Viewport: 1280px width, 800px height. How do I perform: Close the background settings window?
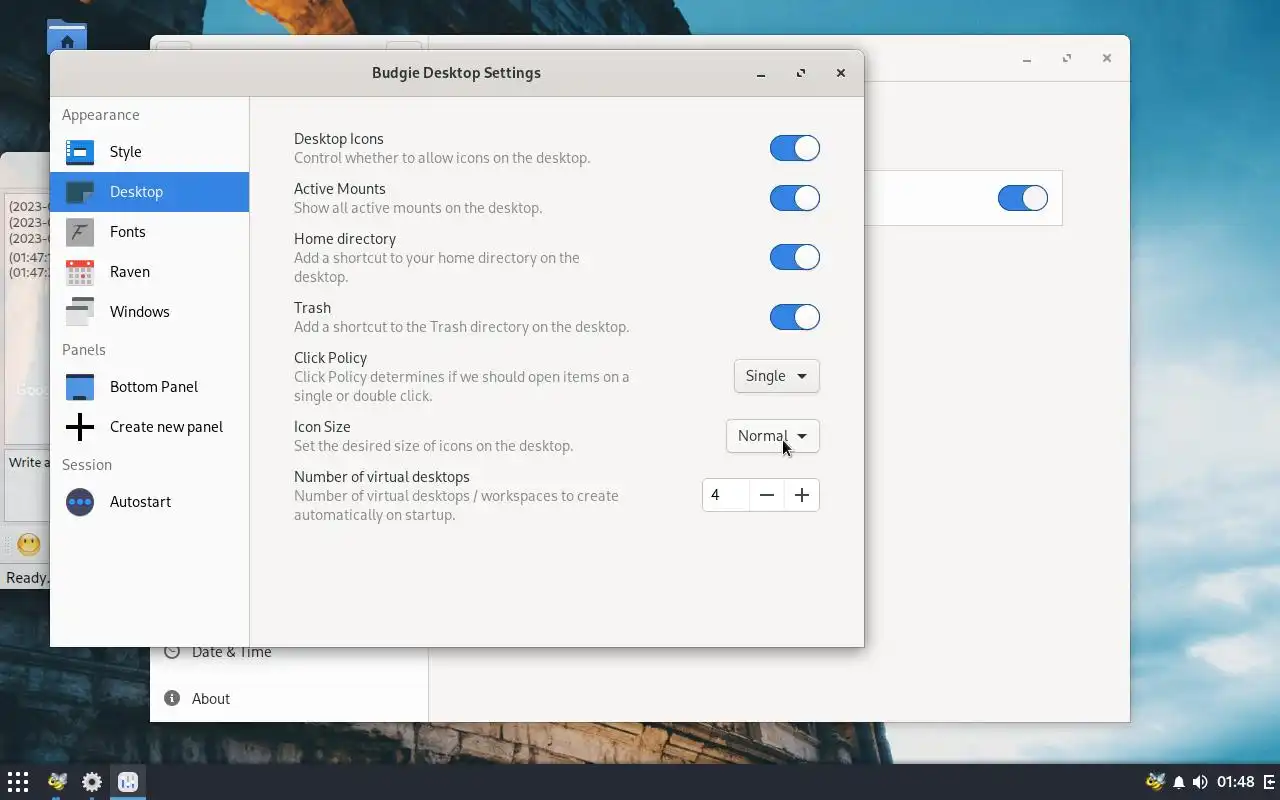click(1107, 58)
